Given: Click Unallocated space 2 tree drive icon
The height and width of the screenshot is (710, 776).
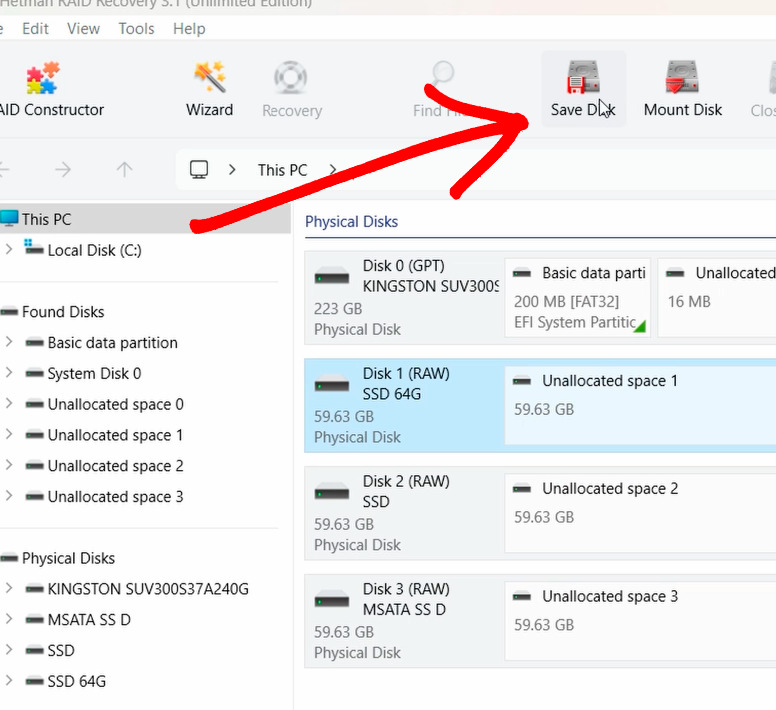Looking at the screenshot, I should 34,466.
